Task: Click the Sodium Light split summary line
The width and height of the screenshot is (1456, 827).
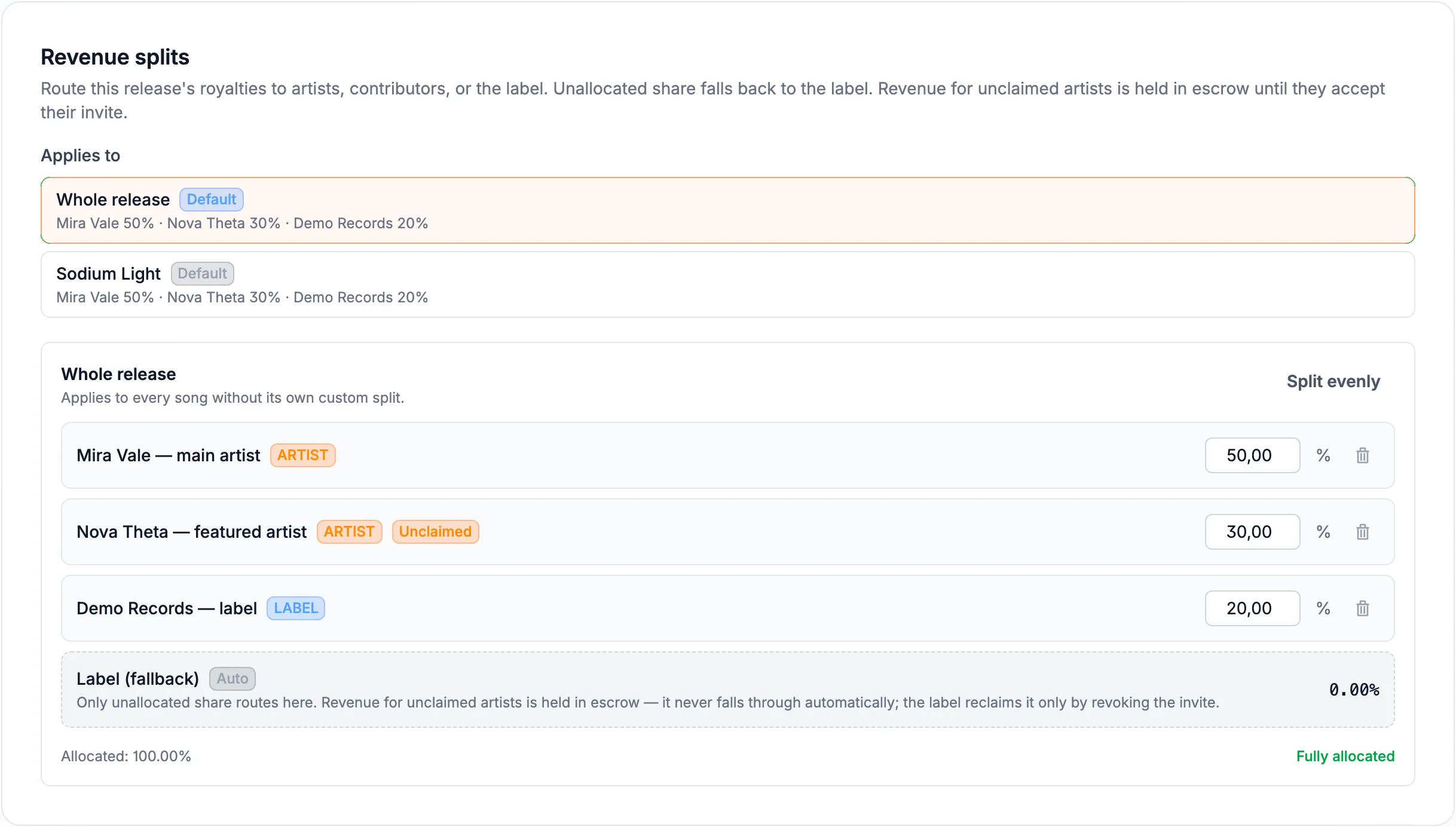Action: (x=242, y=298)
